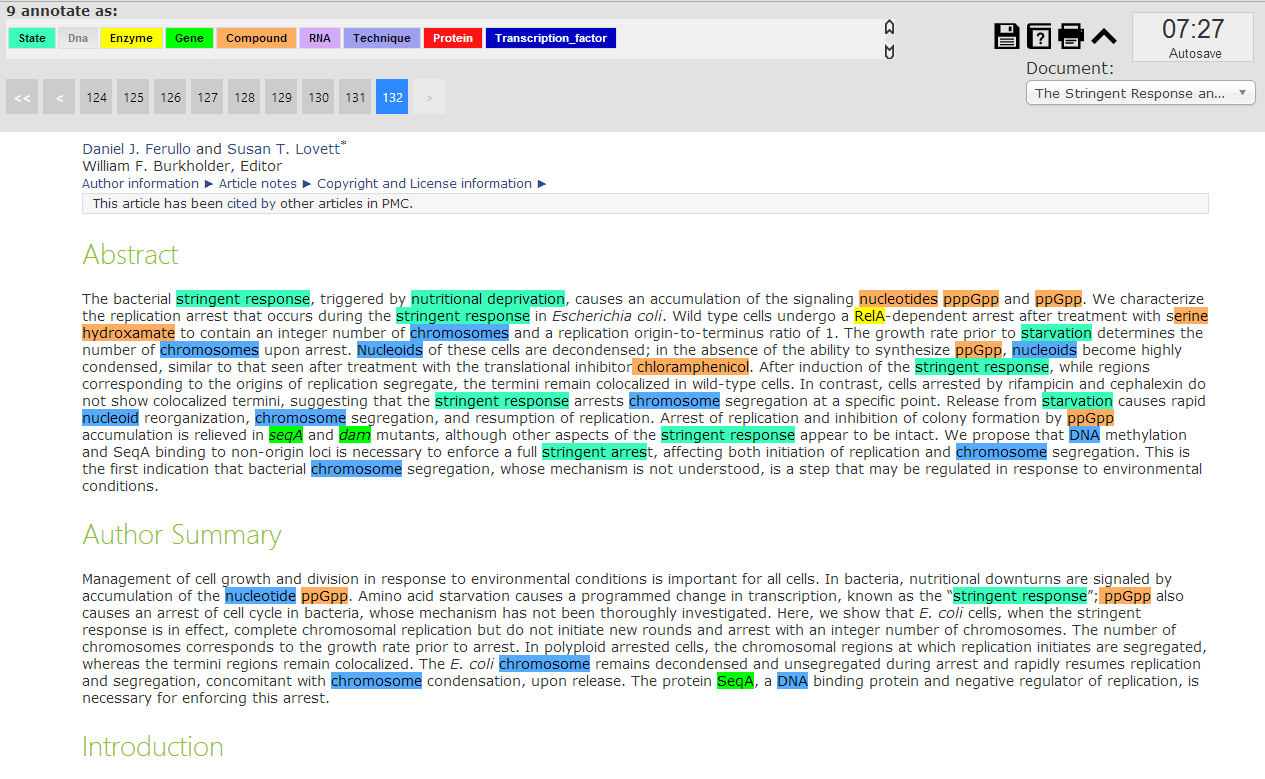1265x779 pixels.
Task: Go to next page with > button
Action: [x=429, y=97]
